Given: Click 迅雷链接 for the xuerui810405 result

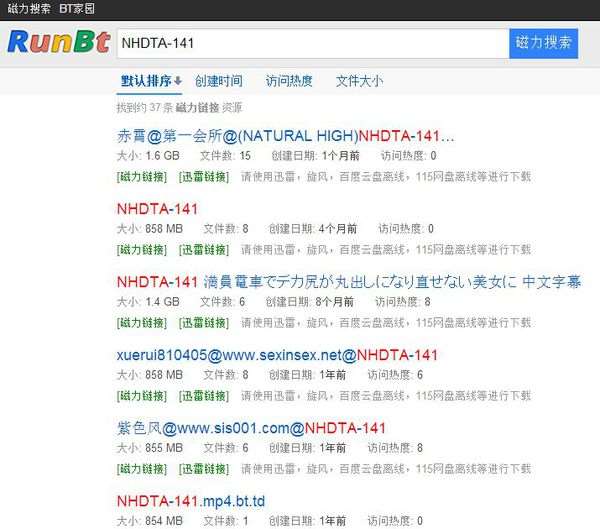Looking at the screenshot, I should 204,396.
